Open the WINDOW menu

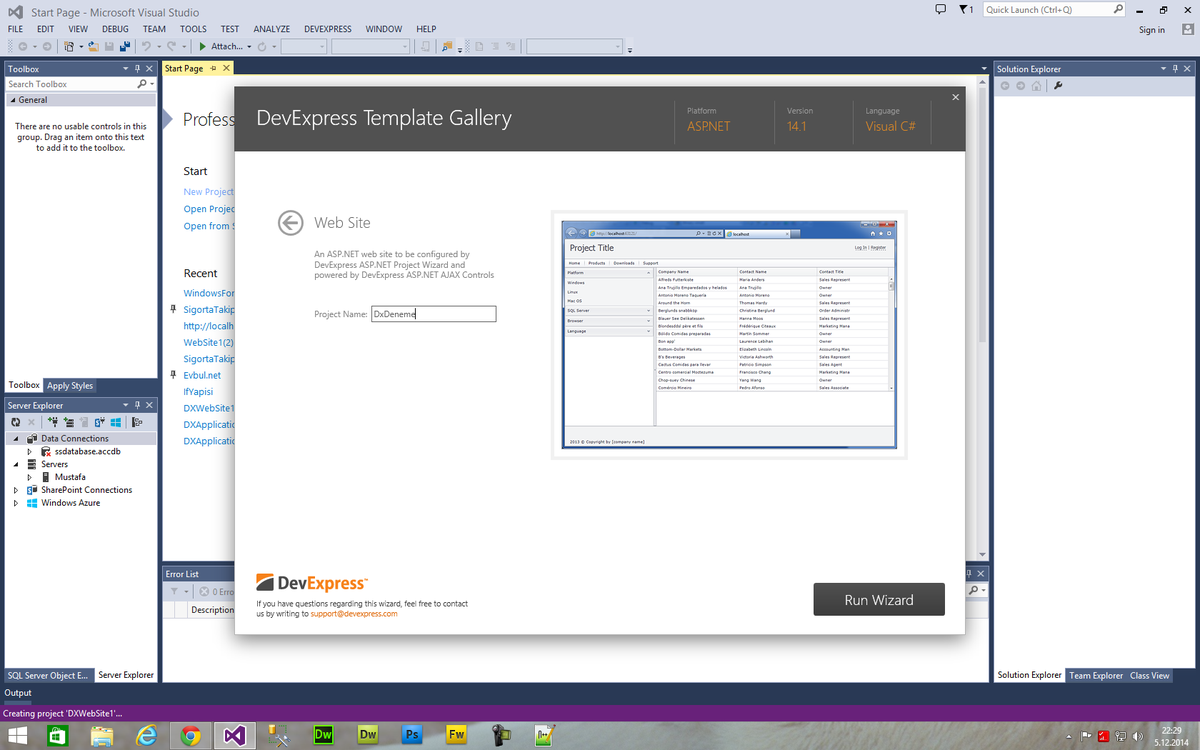[384, 30]
